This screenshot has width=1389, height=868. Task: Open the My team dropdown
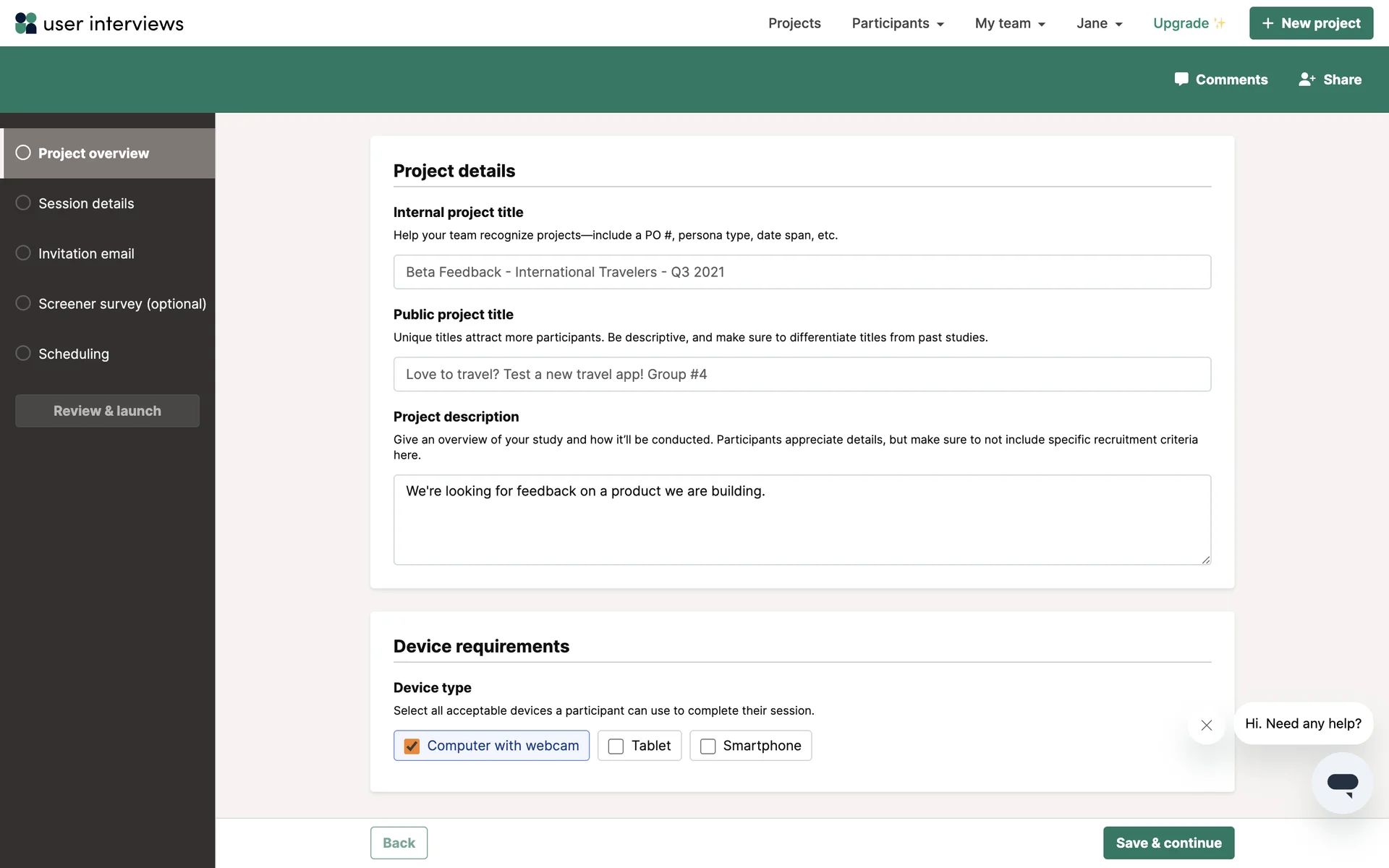[x=1010, y=23]
